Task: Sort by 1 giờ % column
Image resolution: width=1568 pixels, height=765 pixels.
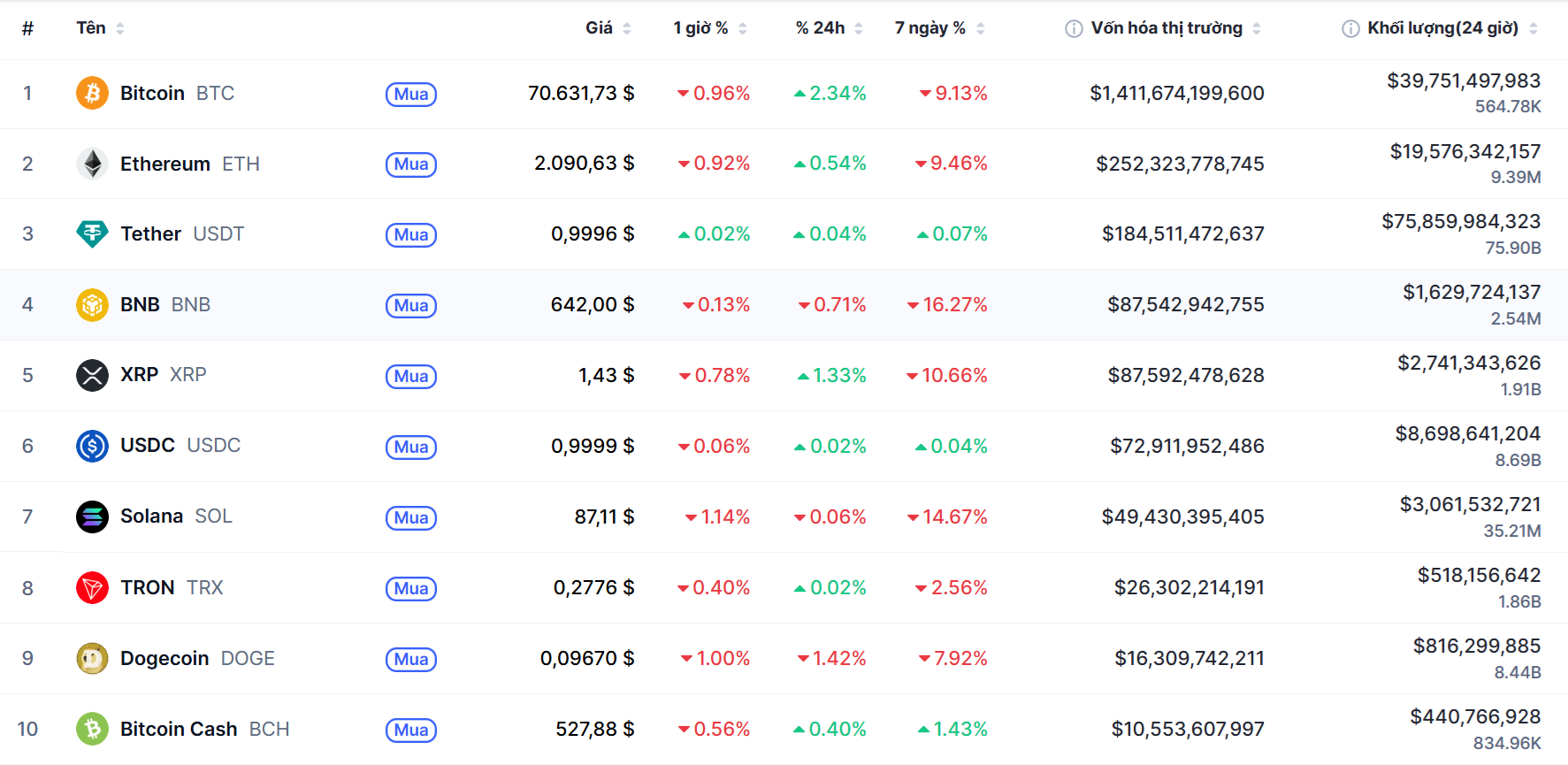Action: (x=709, y=28)
